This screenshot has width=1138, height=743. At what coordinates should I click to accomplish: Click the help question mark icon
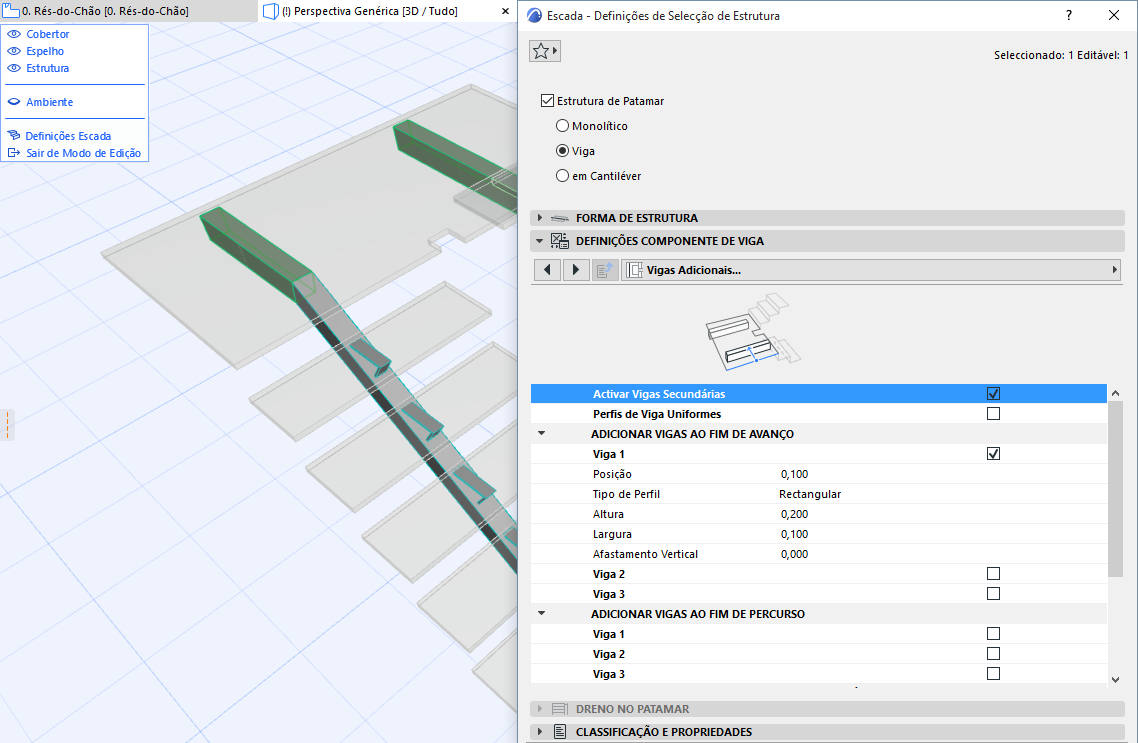(1069, 16)
